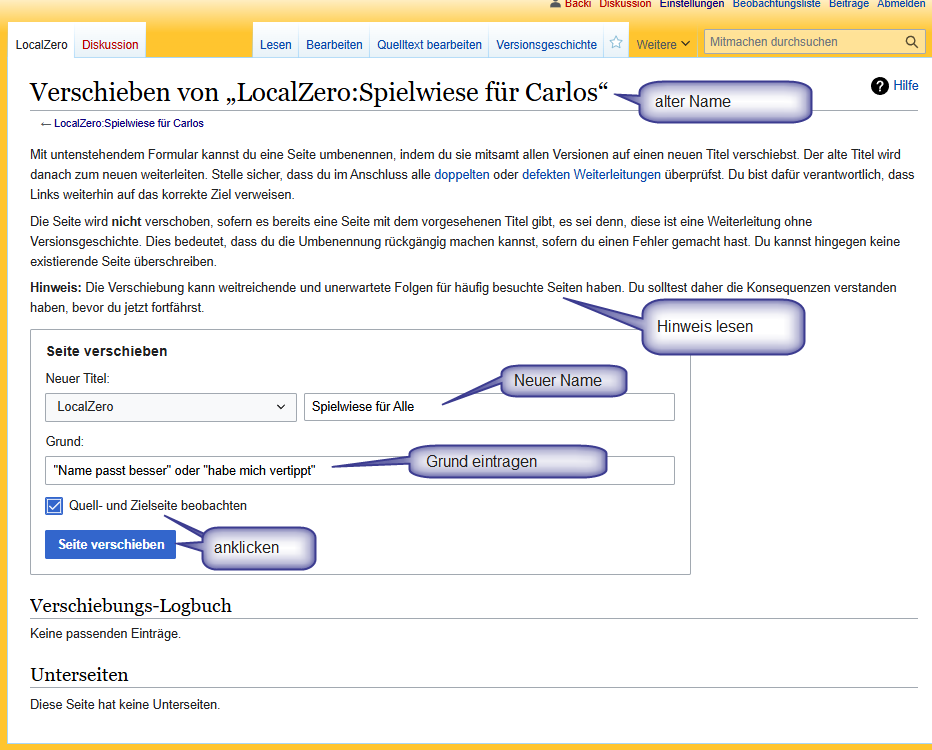Open help via the question mark icon

(x=879, y=86)
